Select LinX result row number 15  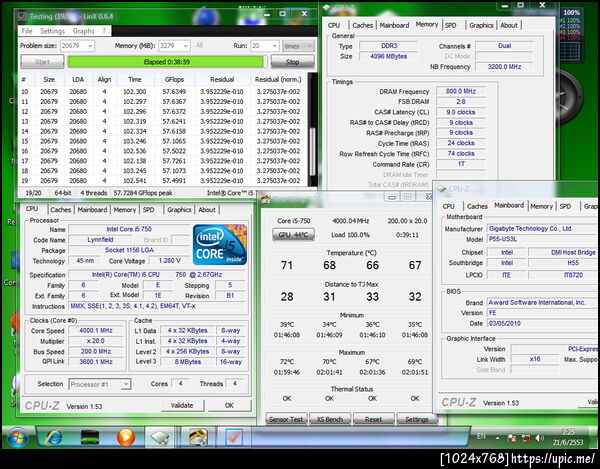pos(163,141)
